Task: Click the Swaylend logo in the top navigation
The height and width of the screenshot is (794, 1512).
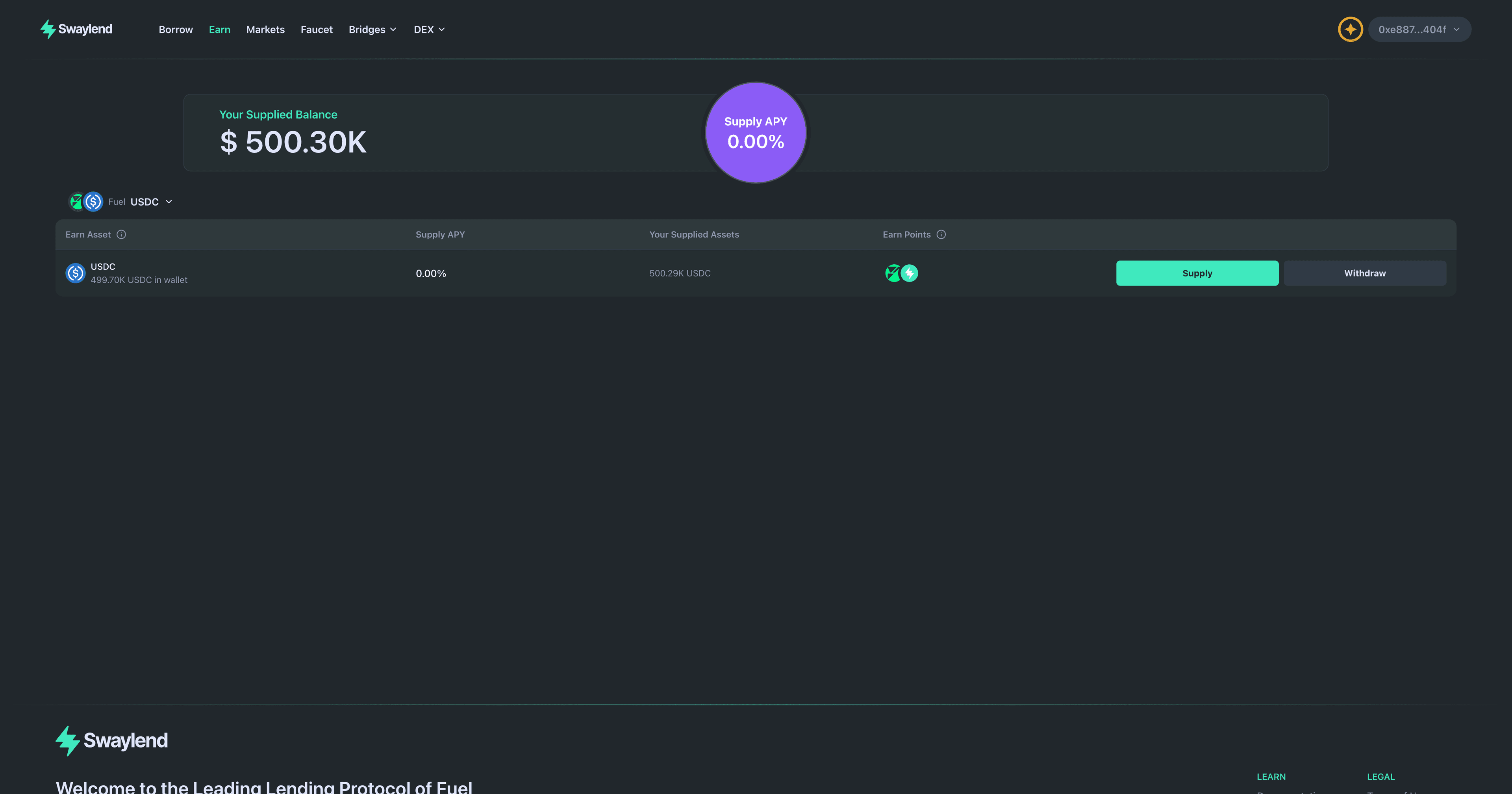Action: [76, 29]
